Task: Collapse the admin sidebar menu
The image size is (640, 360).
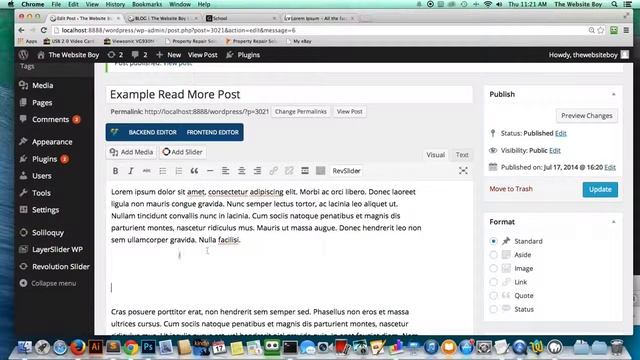Action: [x=48, y=283]
